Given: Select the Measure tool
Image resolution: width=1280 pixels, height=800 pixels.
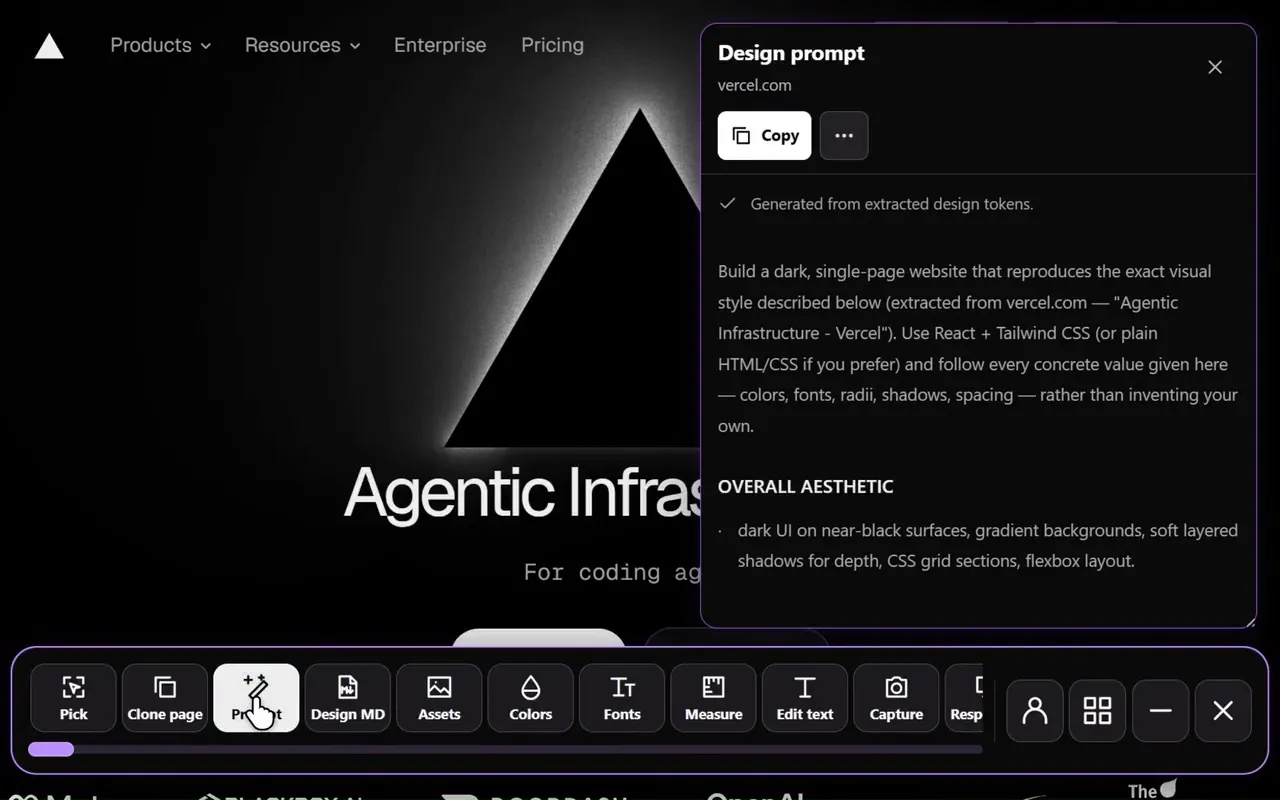Looking at the screenshot, I should point(714,698).
